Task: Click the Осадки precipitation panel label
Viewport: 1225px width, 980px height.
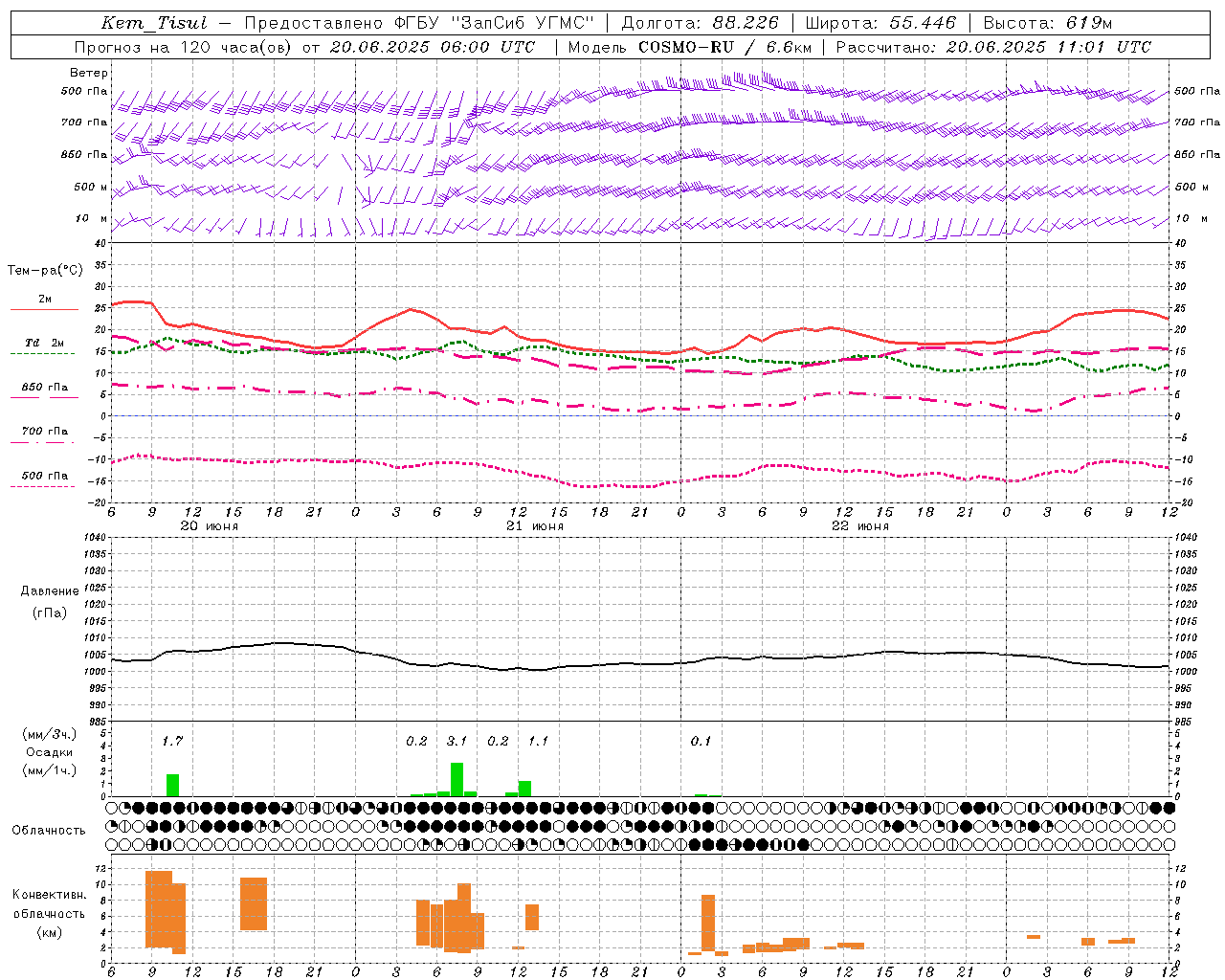Action: coord(49,752)
